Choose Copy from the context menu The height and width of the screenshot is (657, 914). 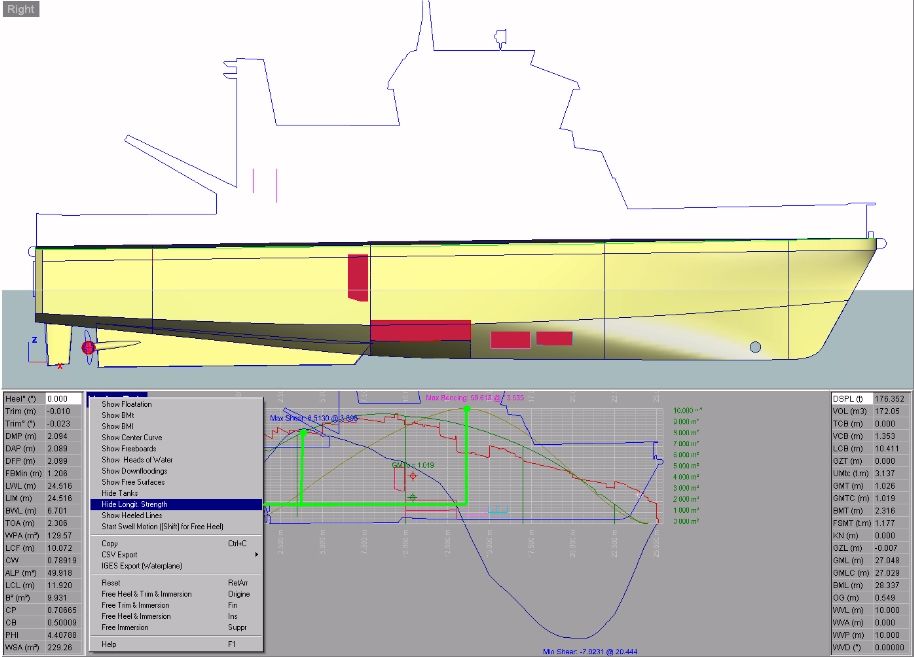[x=110, y=543]
